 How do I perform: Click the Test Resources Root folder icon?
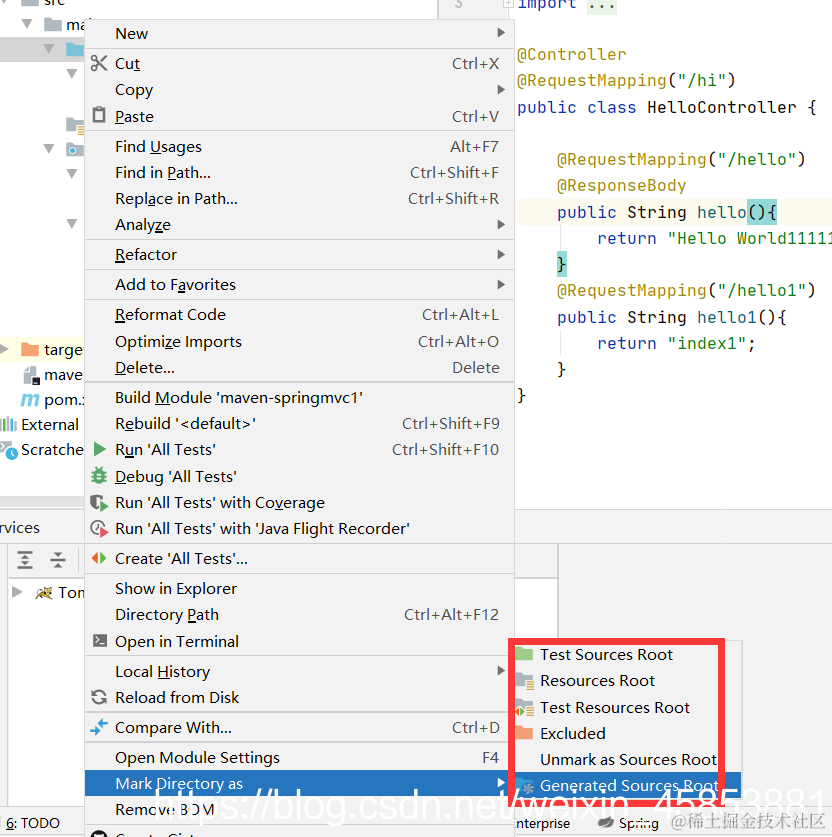pyautogui.click(x=525, y=708)
